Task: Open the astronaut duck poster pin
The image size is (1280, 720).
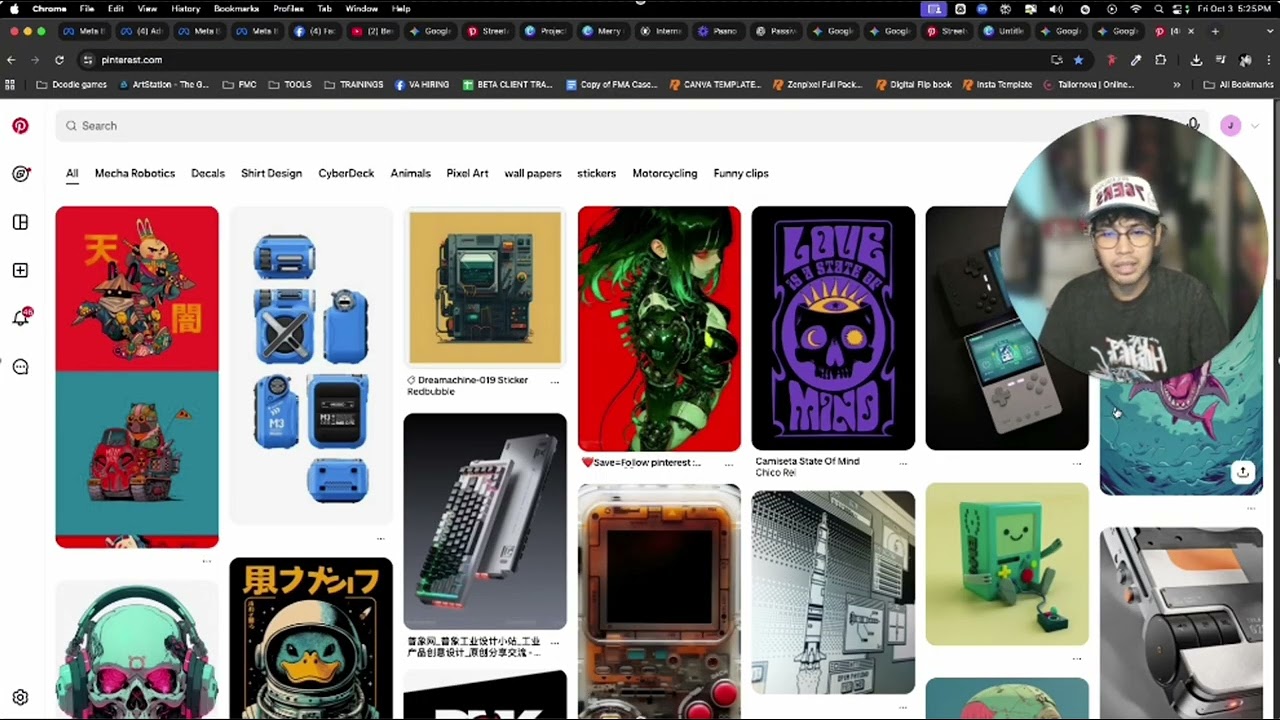Action: click(x=311, y=638)
